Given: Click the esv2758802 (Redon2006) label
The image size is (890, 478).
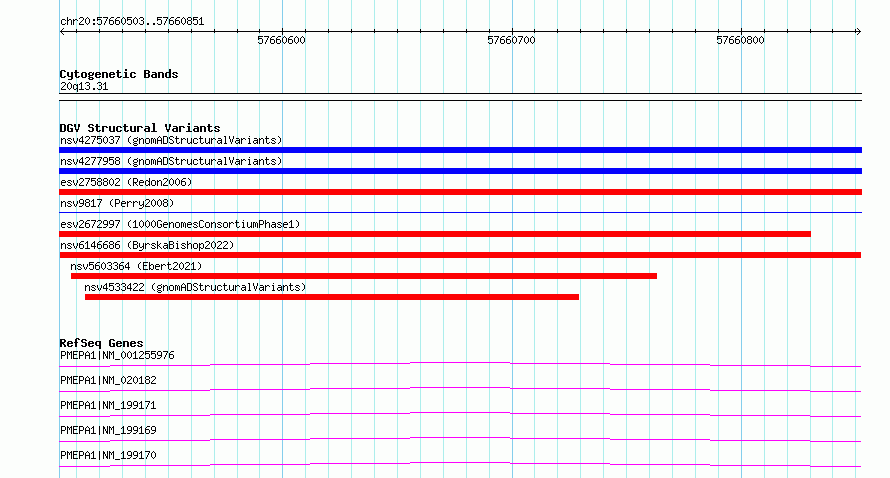Looking at the screenshot, I should [x=126, y=182].
